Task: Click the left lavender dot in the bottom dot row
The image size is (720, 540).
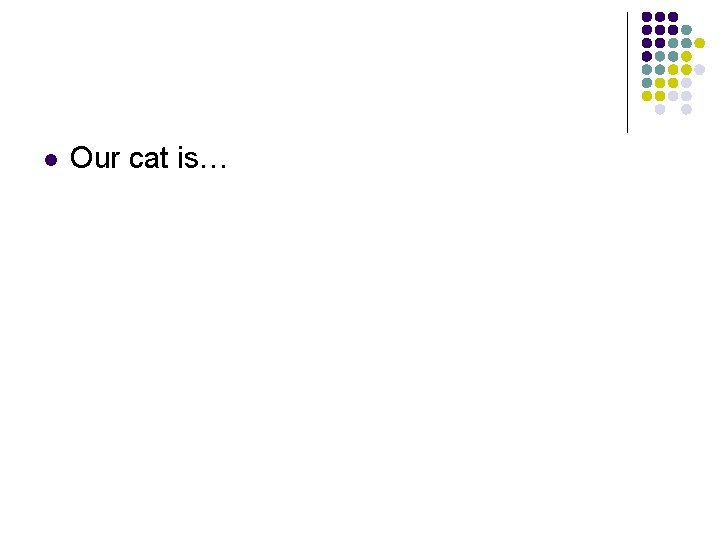Action: (x=660, y=109)
